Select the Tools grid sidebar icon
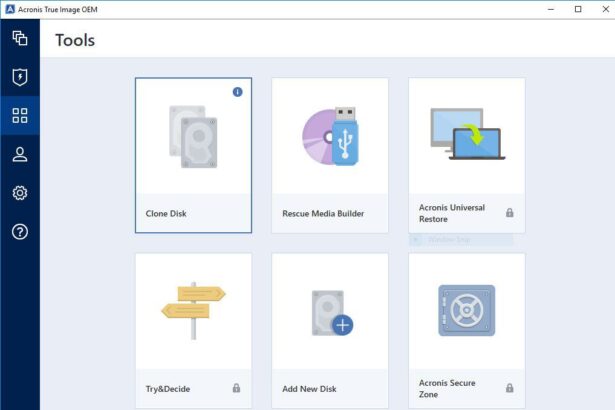The height and width of the screenshot is (410, 615). point(20,115)
